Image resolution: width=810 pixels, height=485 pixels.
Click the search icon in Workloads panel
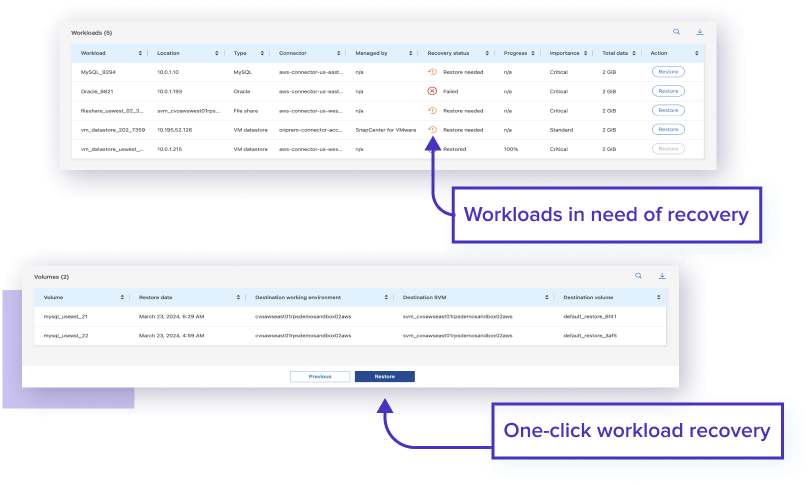pyautogui.click(x=676, y=32)
